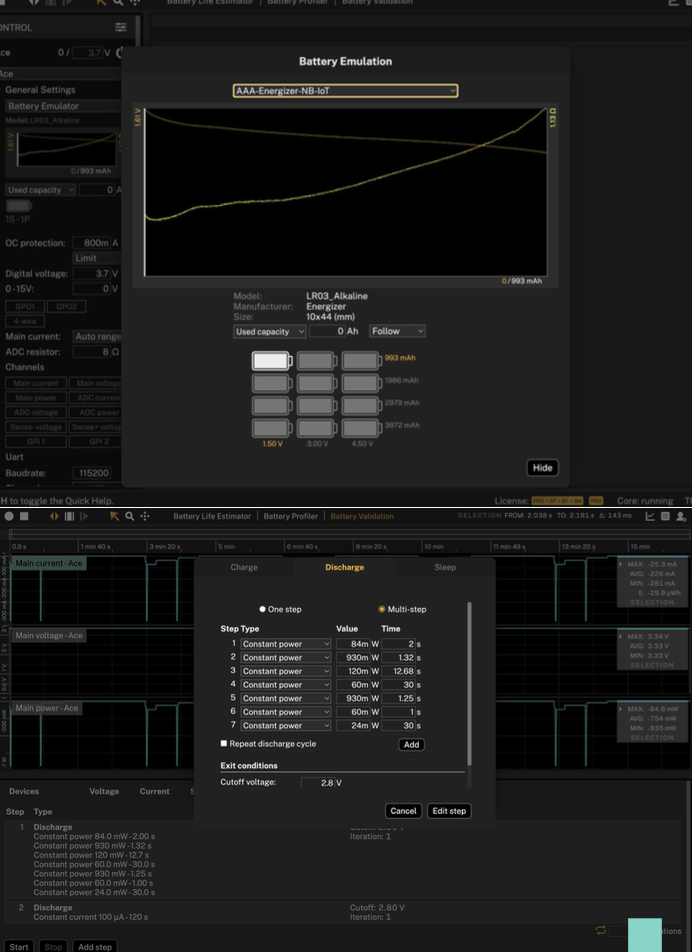The width and height of the screenshot is (692, 952).
Task: Select the magnifier zoom tool in lower toolbar
Action: [129, 516]
